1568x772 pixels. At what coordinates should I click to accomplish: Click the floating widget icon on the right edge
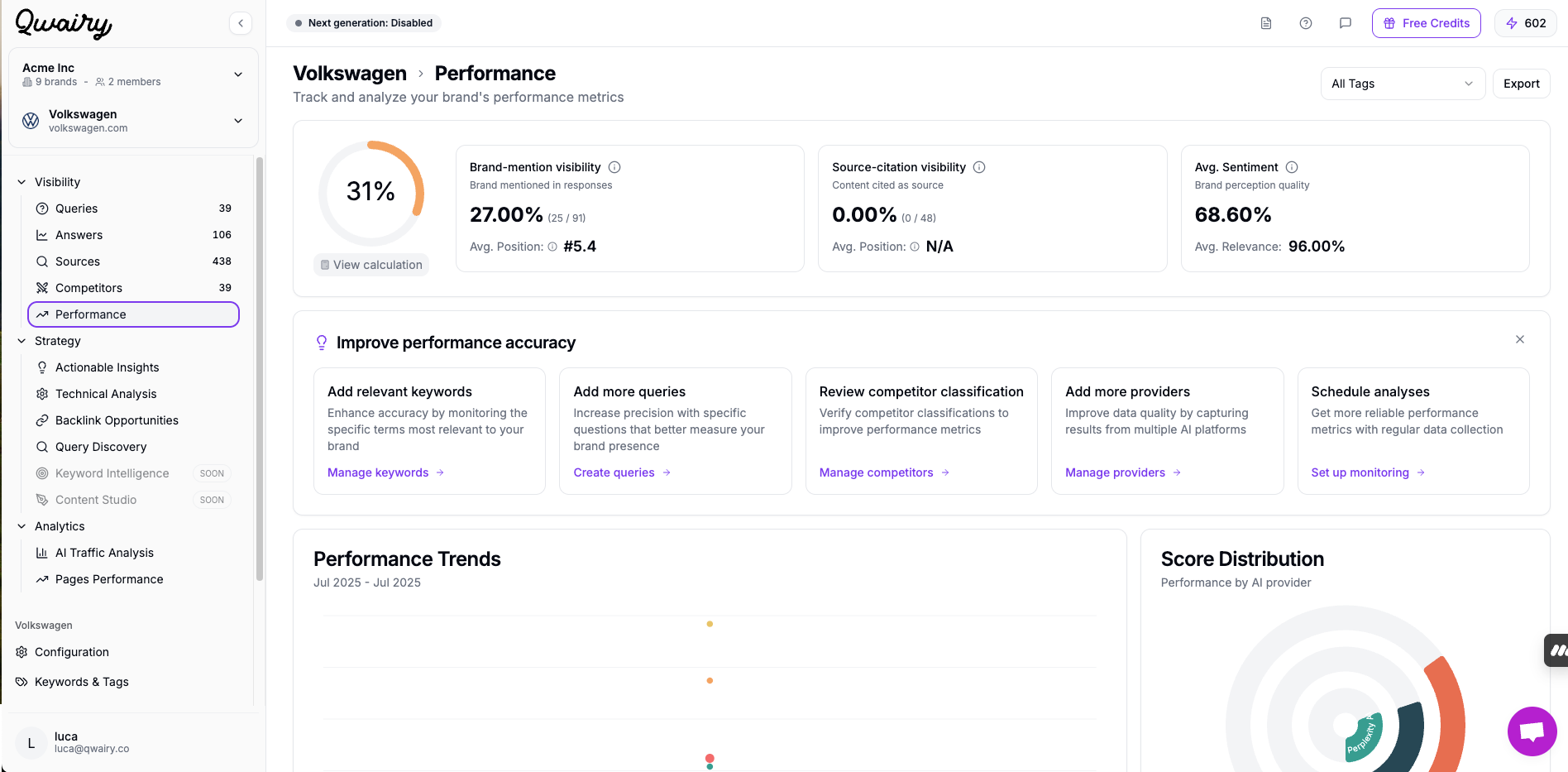pos(1556,650)
